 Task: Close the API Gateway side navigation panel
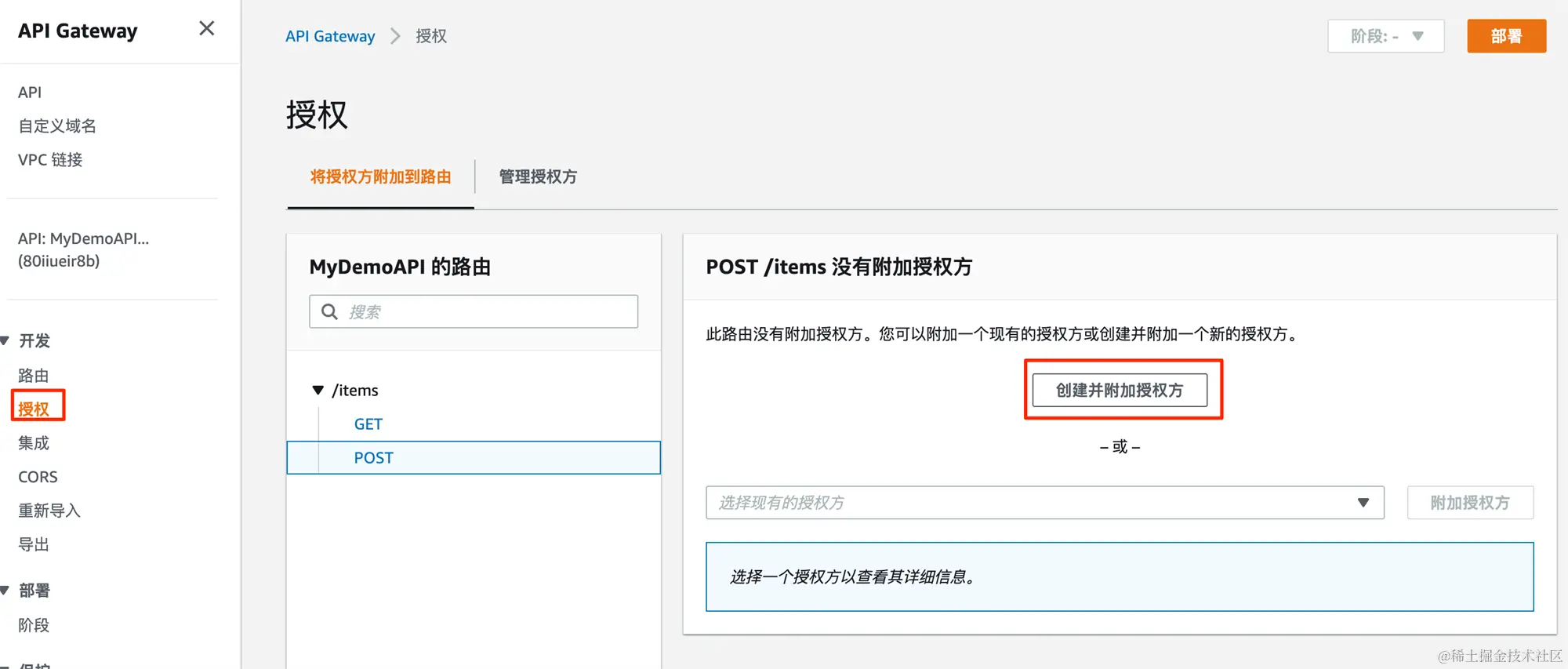click(x=207, y=29)
